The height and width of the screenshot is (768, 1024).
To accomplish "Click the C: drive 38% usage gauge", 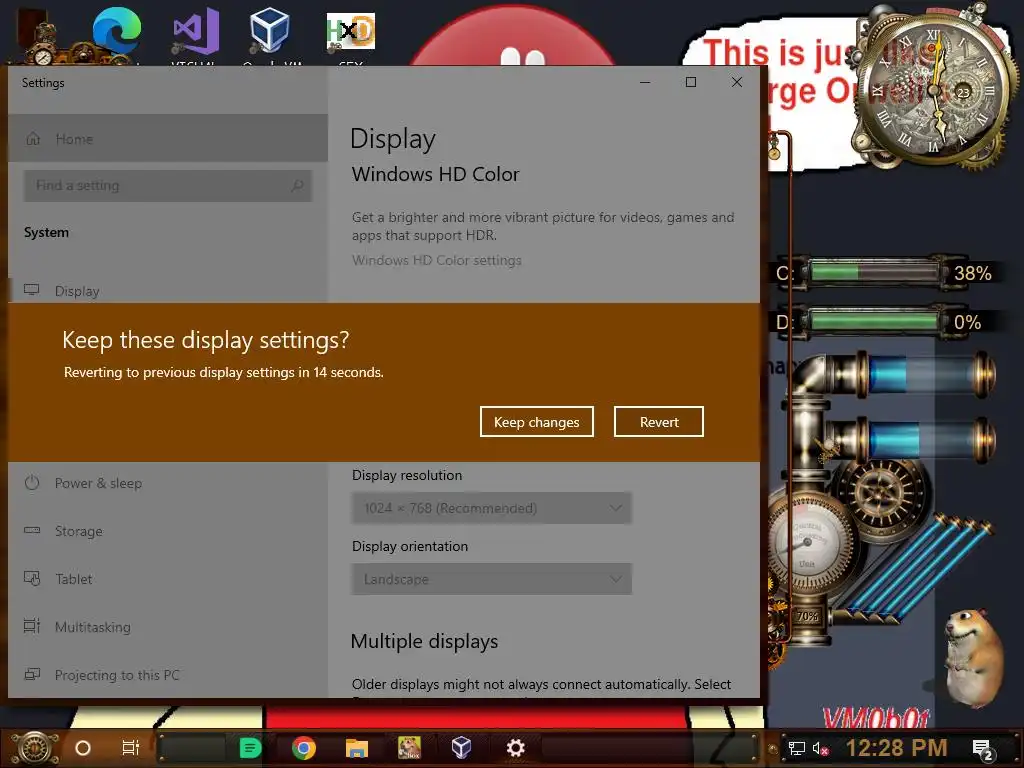I will coord(883,272).
